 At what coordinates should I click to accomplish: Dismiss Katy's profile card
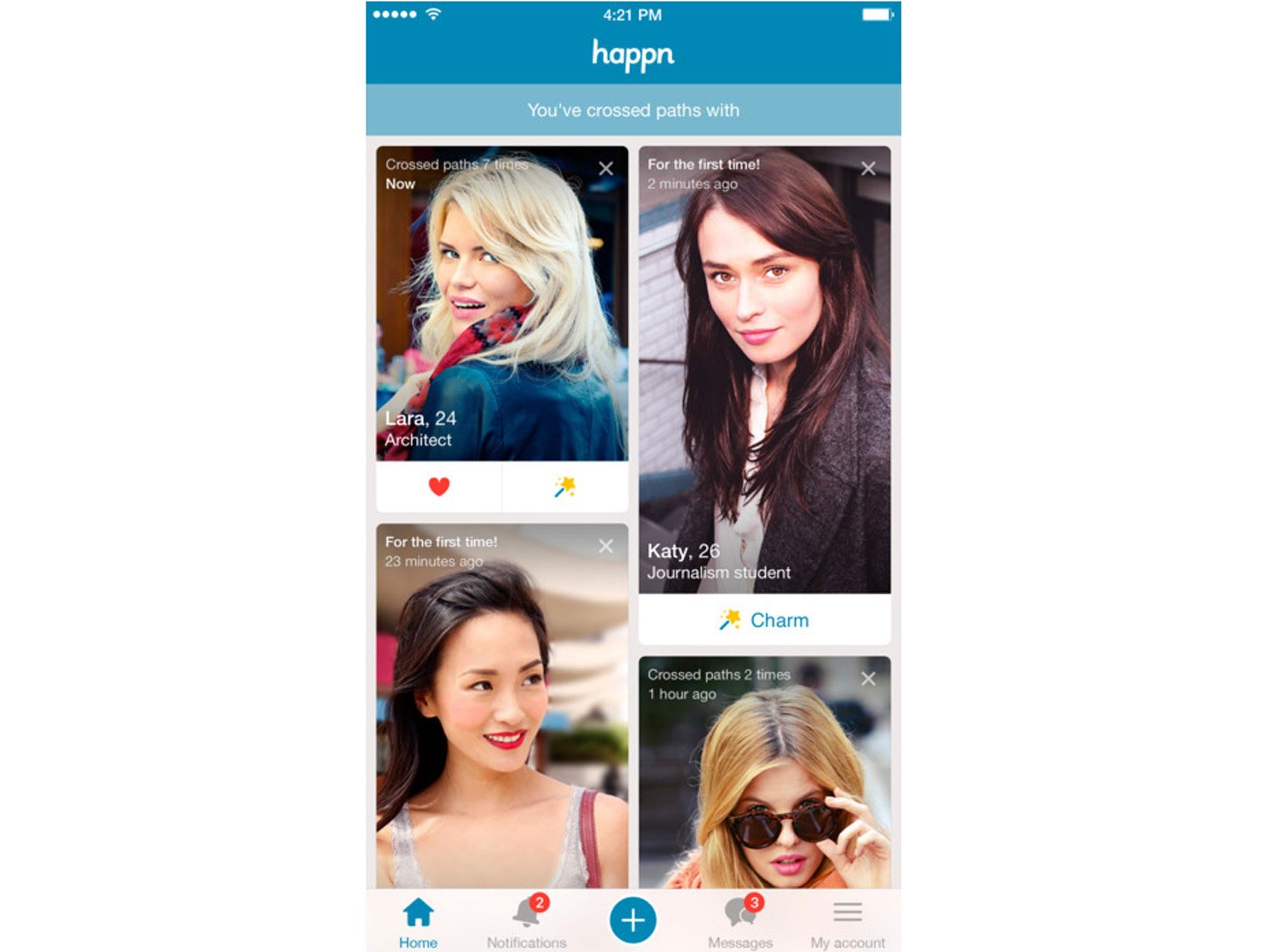click(x=870, y=167)
